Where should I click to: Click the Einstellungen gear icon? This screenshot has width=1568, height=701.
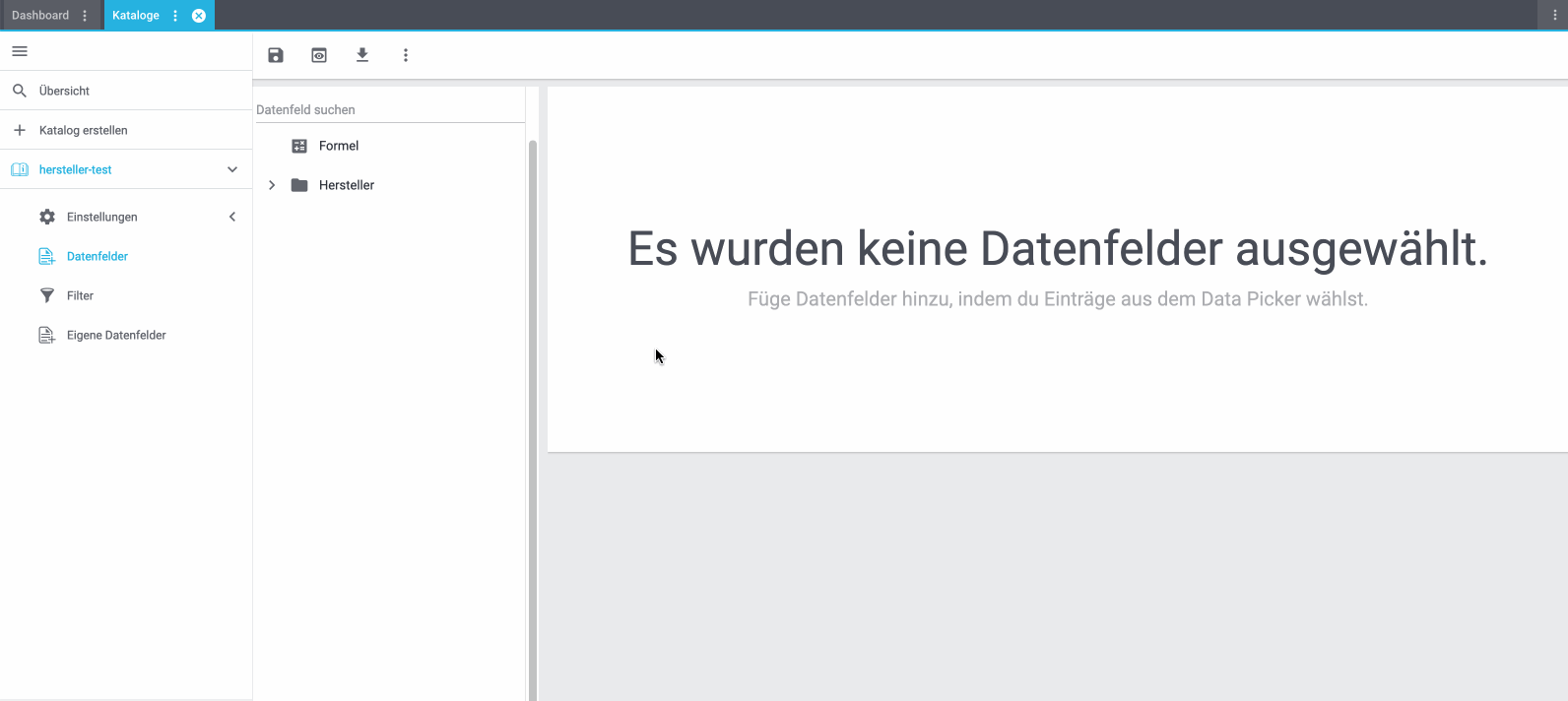point(47,217)
